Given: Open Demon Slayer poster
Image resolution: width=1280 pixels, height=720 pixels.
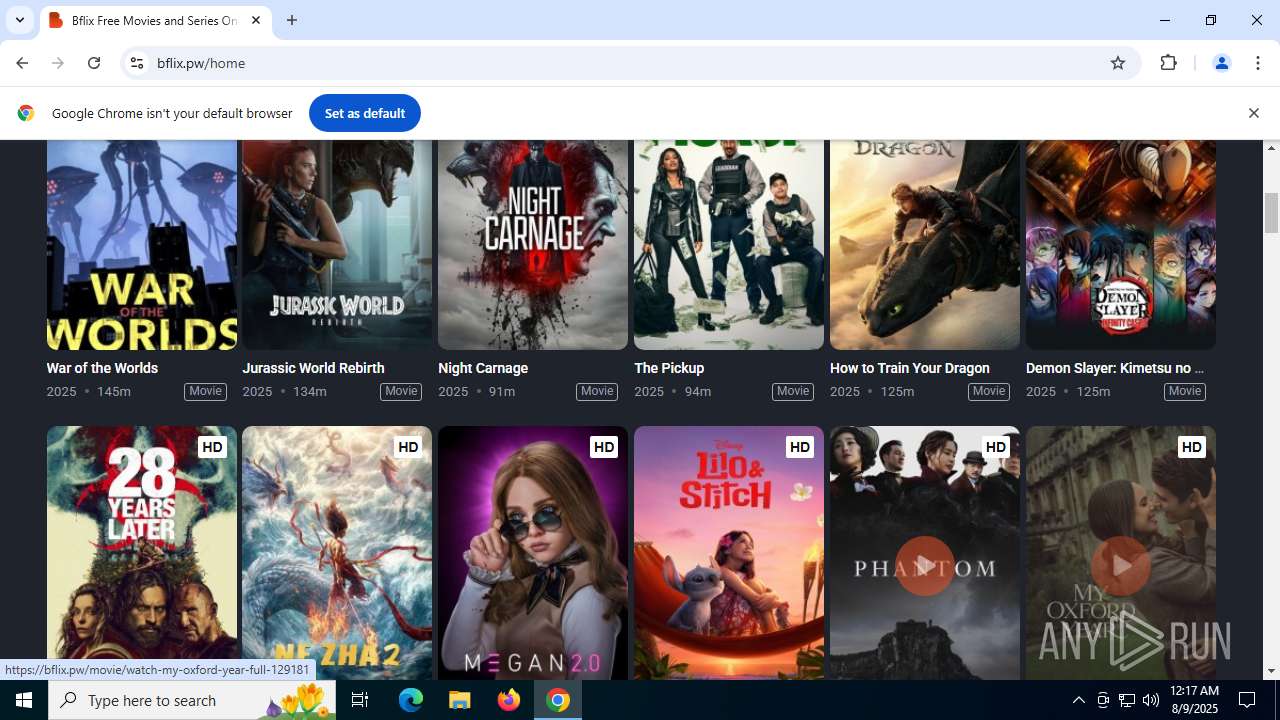Looking at the screenshot, I should pos(1121,245).
